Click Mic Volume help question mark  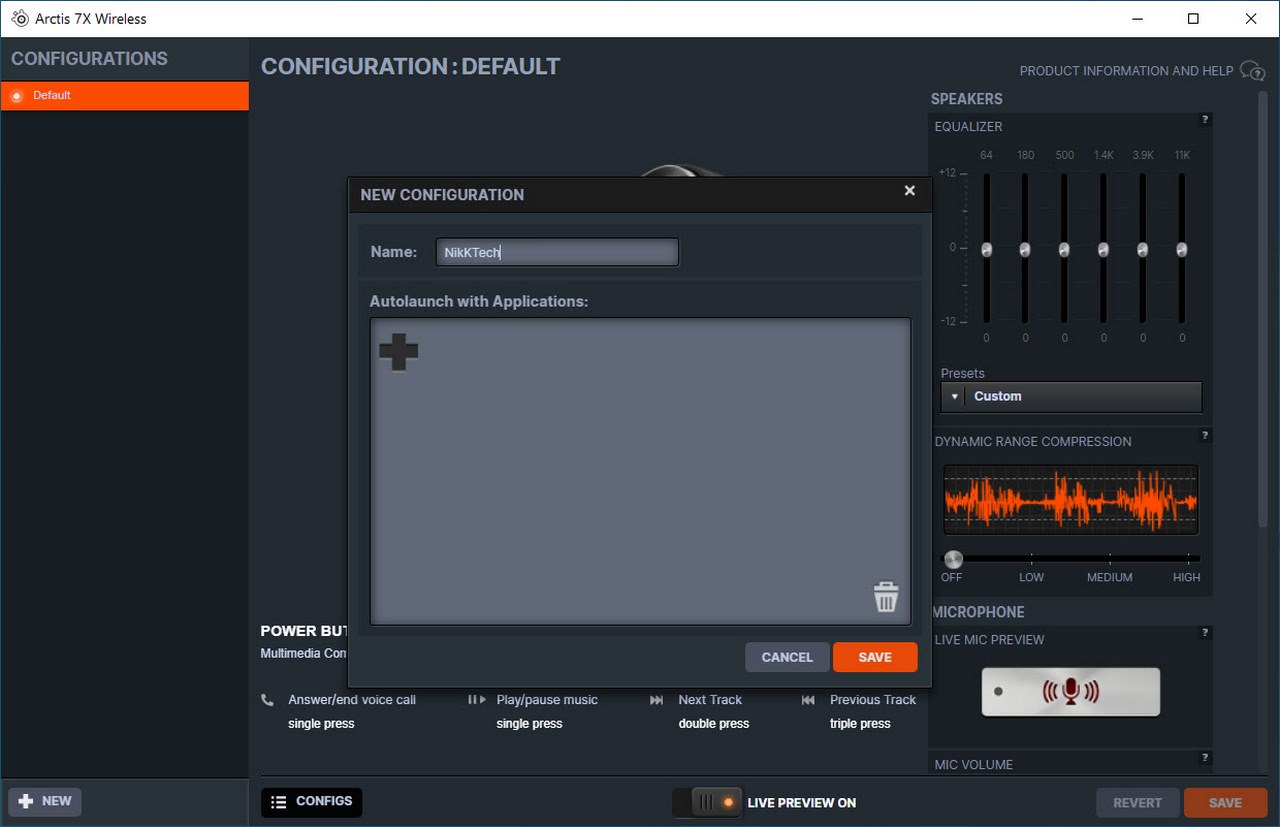pyautogui.click(x=1205, y=758)
